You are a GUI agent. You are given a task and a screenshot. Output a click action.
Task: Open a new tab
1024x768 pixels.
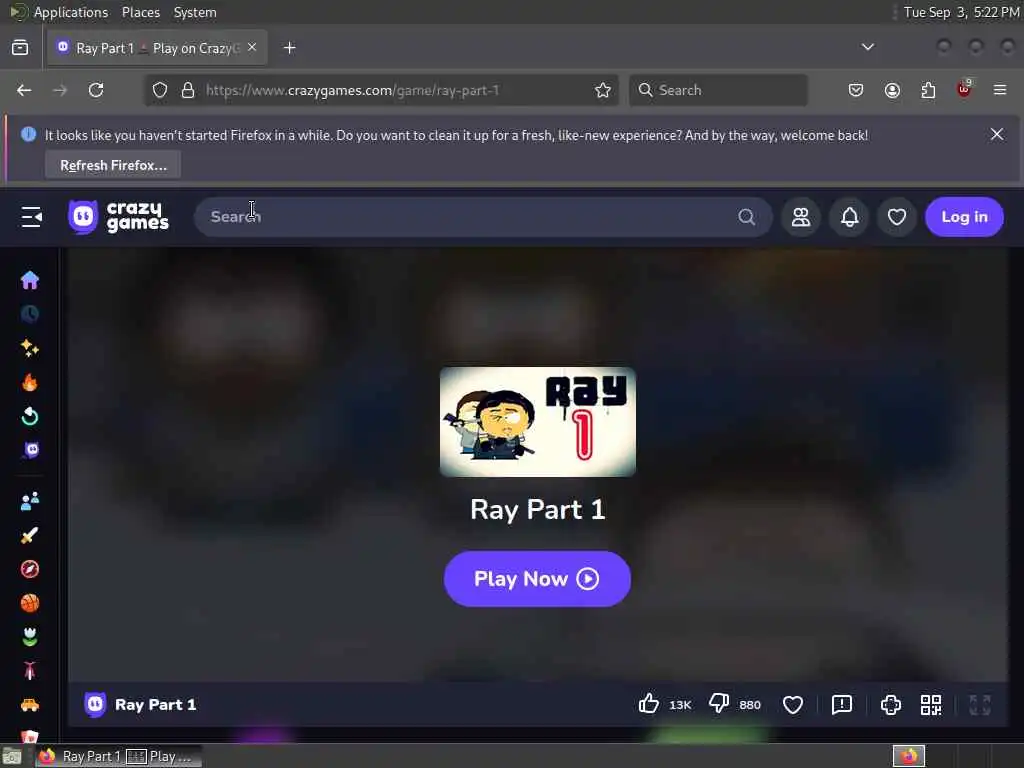289,48
